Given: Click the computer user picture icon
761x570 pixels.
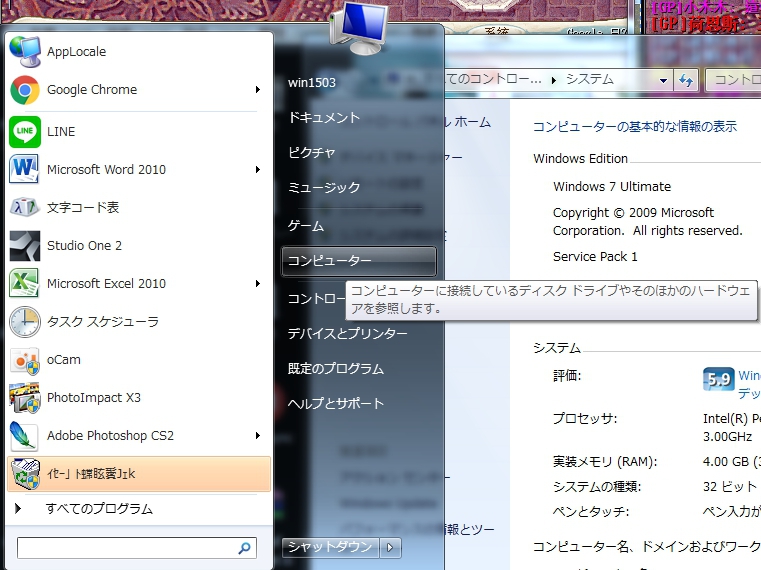Looking at the screenshot, I should (x=358, y=28).
